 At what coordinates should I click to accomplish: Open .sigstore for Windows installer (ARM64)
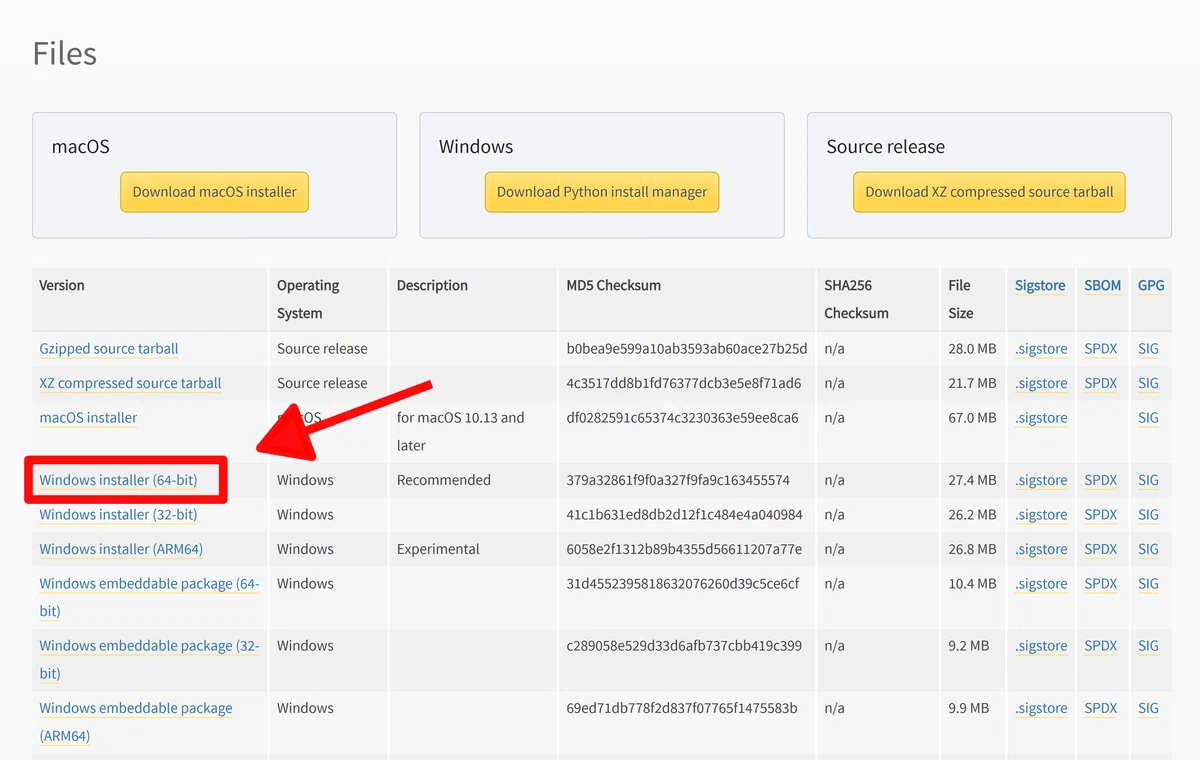(1041, 549)
